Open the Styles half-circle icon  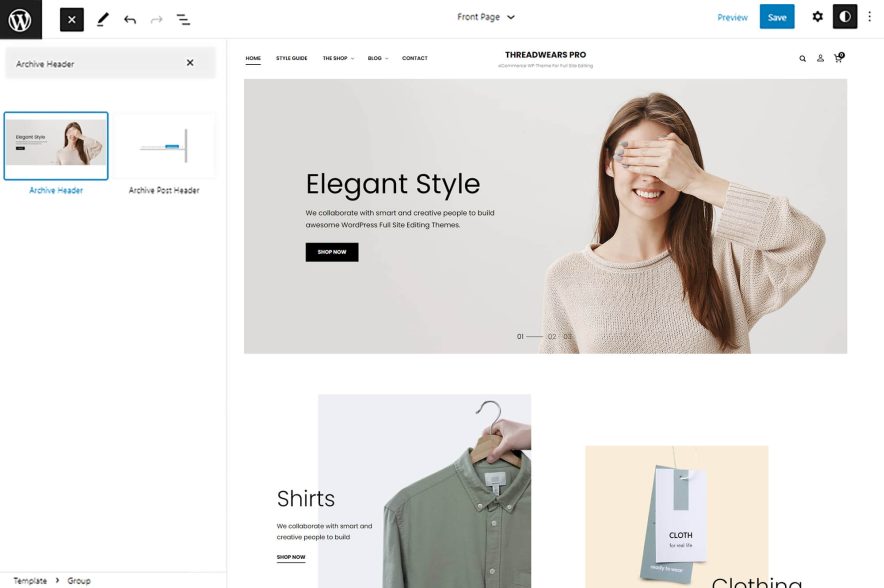tap(845, 17)
